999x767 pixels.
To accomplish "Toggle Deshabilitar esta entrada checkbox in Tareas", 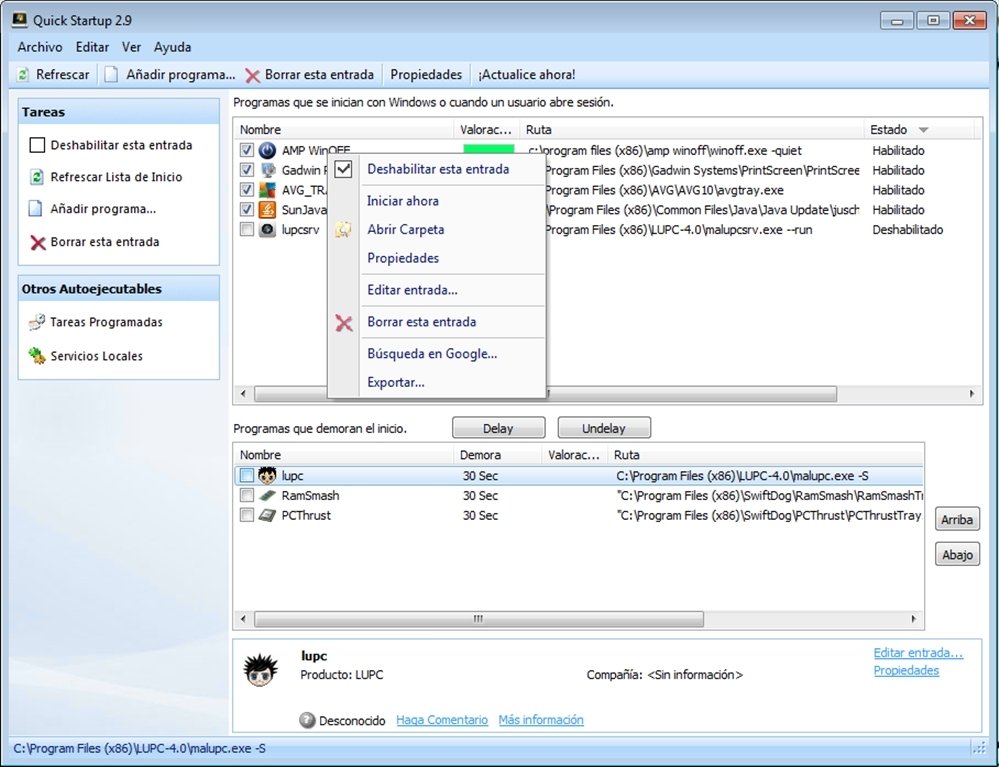I will click(x=37, y=145).
